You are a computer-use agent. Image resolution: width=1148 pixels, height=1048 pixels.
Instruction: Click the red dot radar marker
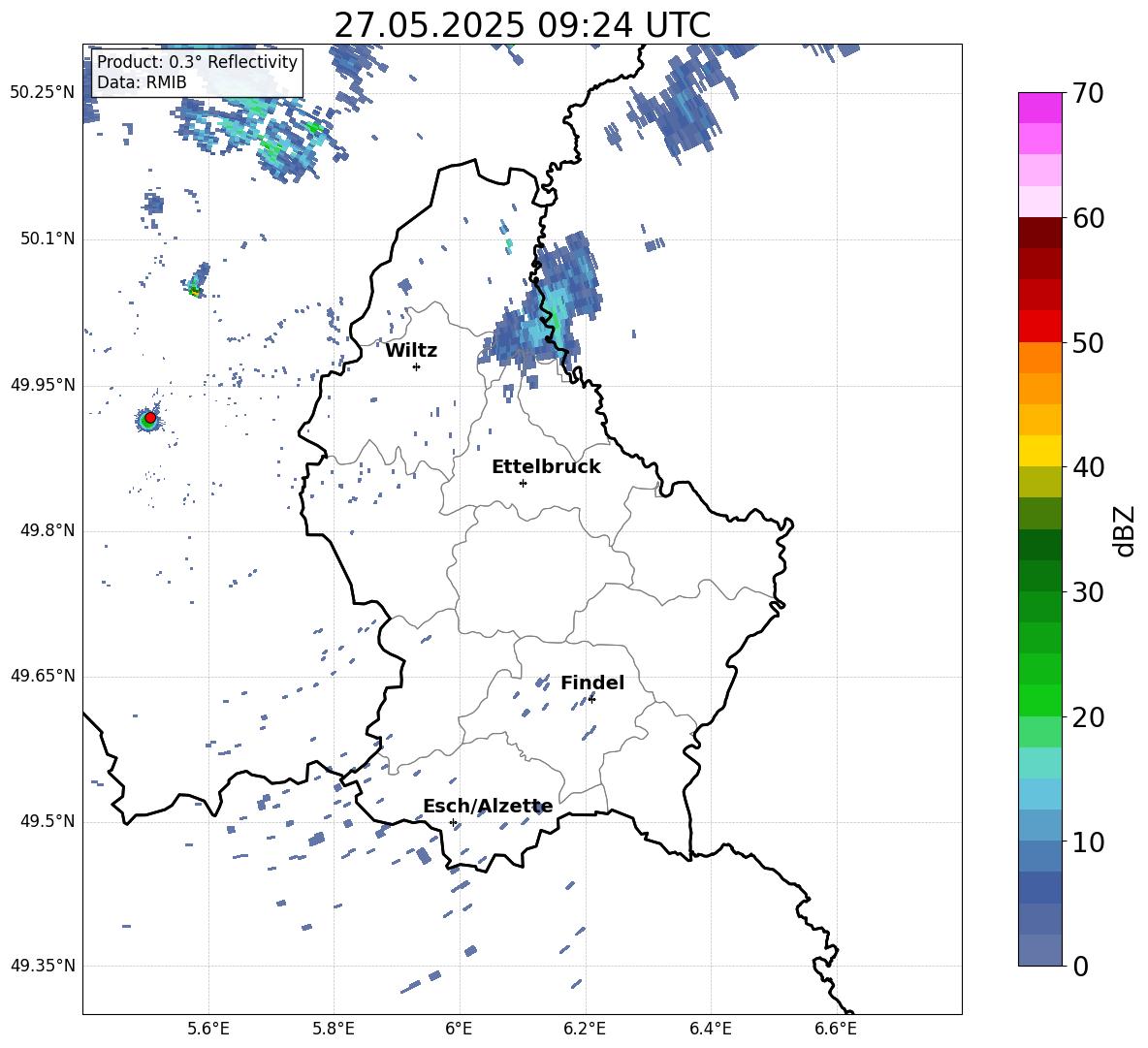tap(150, 417)
